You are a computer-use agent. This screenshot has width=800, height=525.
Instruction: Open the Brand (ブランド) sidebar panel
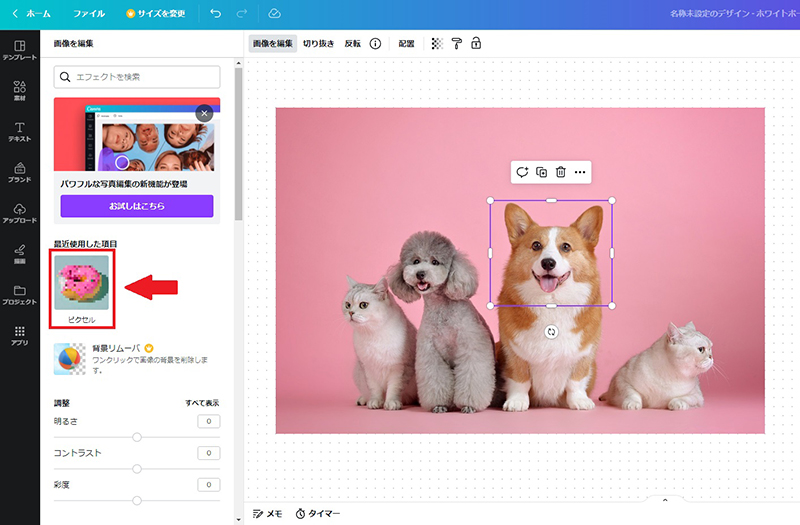[19, 172]
